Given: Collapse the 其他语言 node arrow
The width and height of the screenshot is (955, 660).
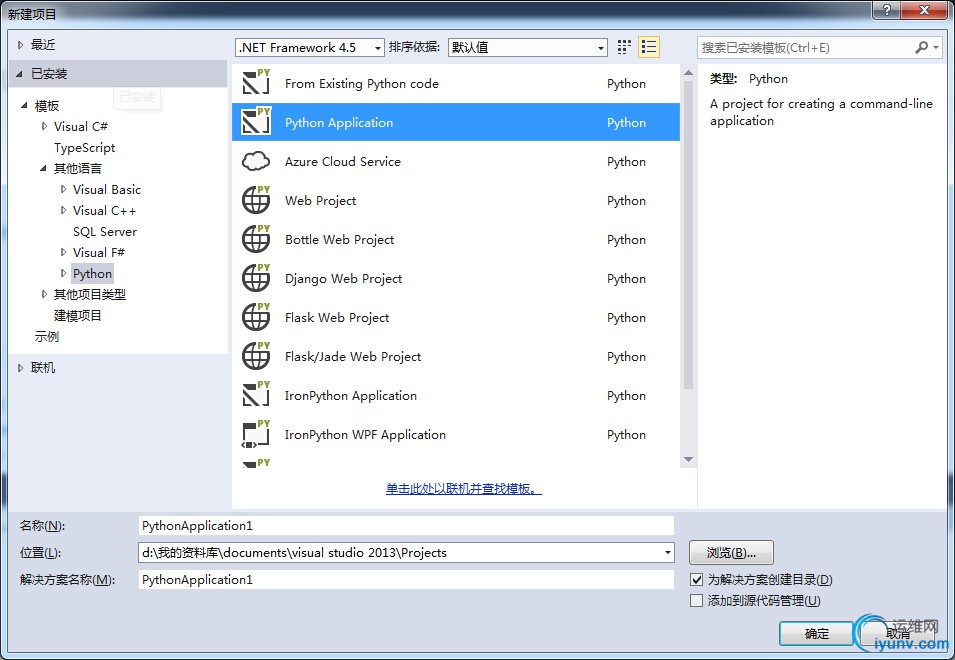Looking at the screenshot, I should [x=43, y=168].
